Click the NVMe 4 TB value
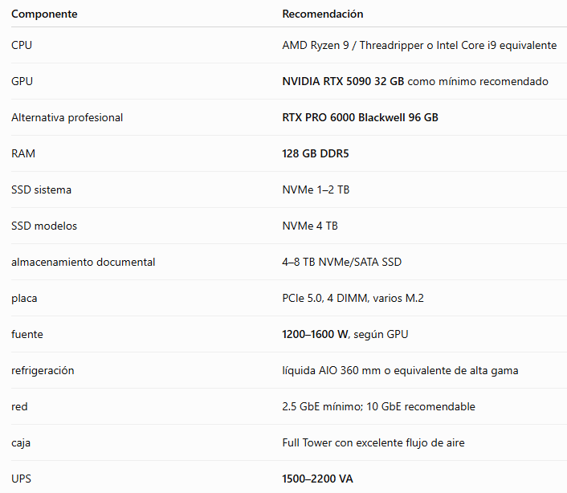This screenshot has width=567, height=493. 310,226
